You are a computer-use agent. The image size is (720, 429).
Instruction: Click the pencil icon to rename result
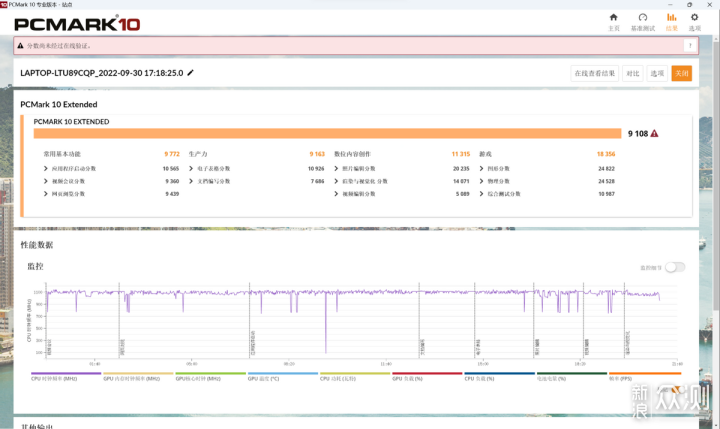point(191,73)
